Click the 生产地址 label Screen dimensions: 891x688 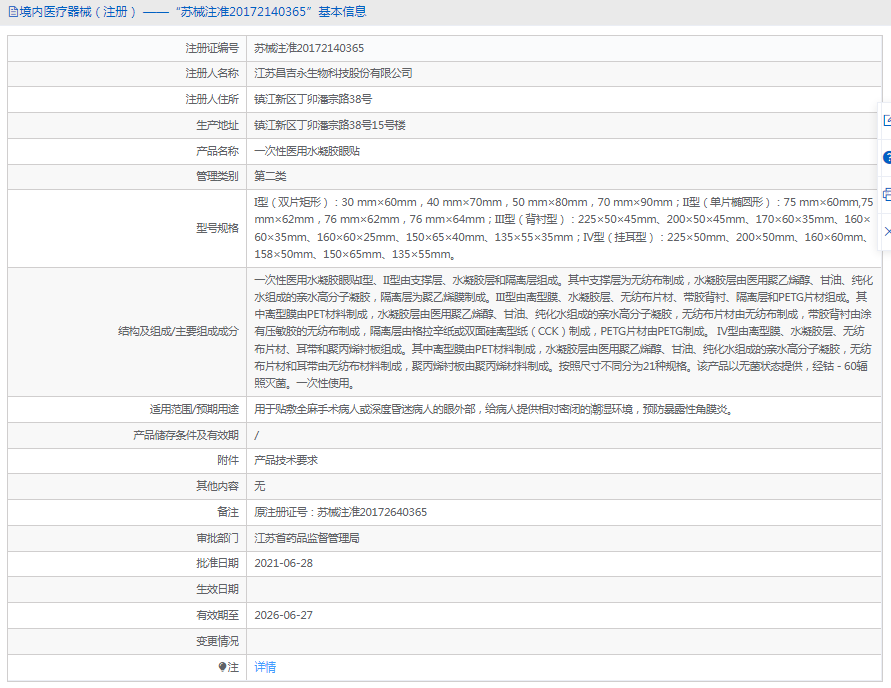218,125
